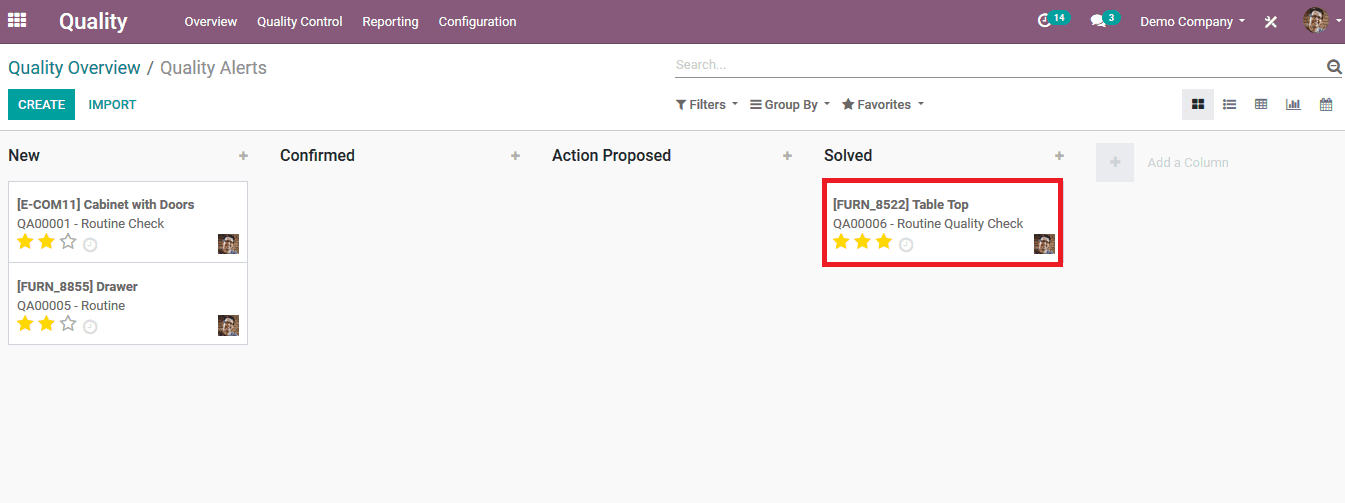
Task: Click assignee avatar on Drawer card
Action: coord(228,325)
